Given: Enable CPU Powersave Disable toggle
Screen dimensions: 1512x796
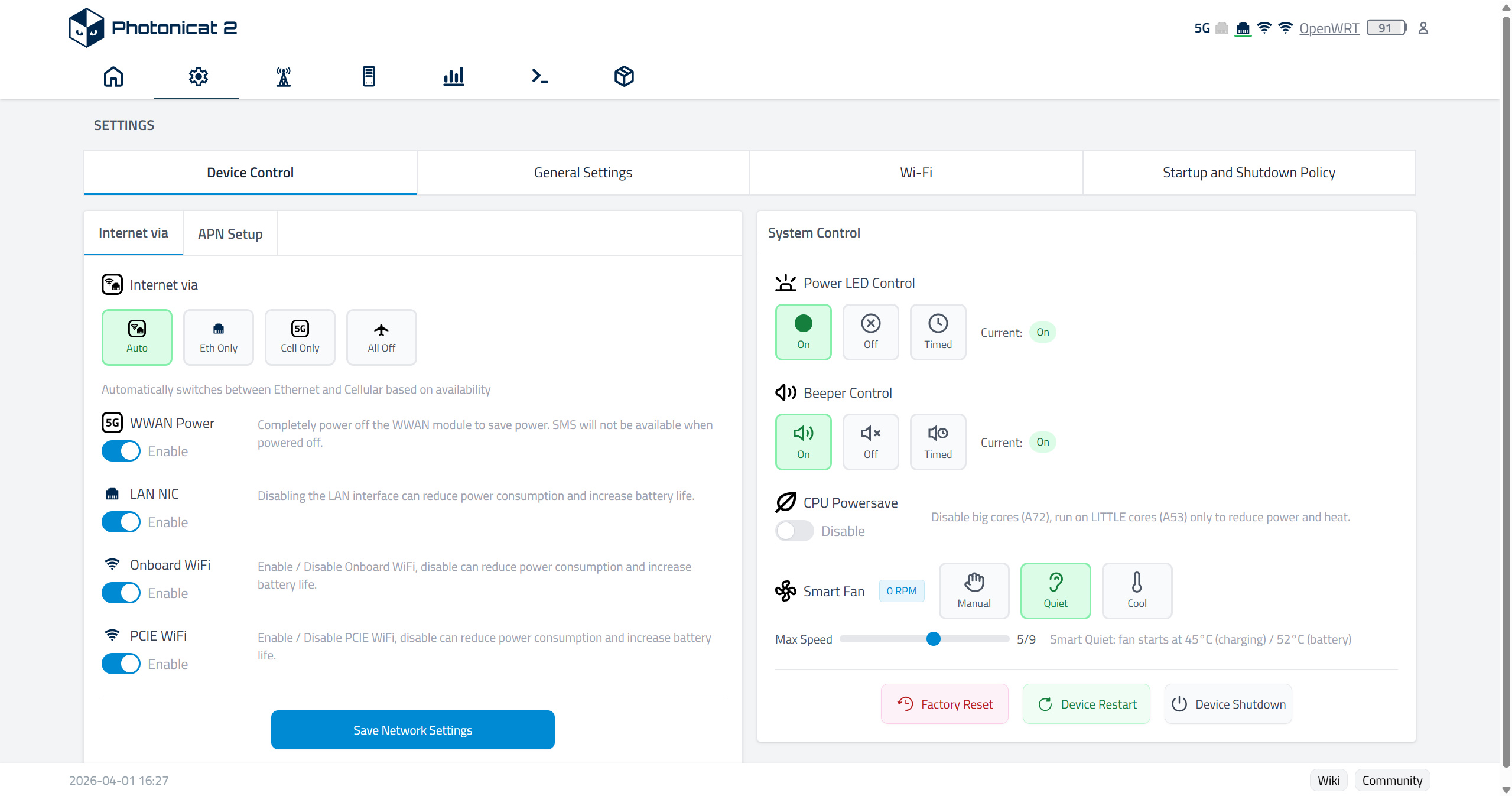Looking at the screenshot, I should (793, 531).
